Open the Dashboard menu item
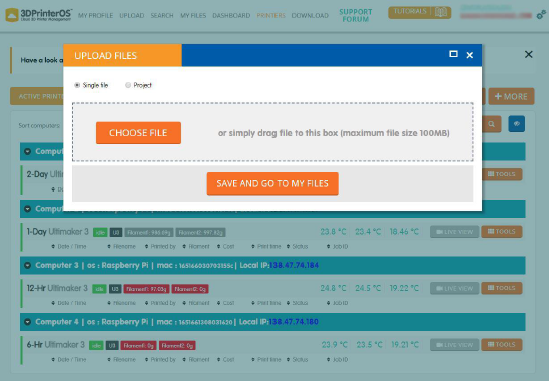 point(231,15)
